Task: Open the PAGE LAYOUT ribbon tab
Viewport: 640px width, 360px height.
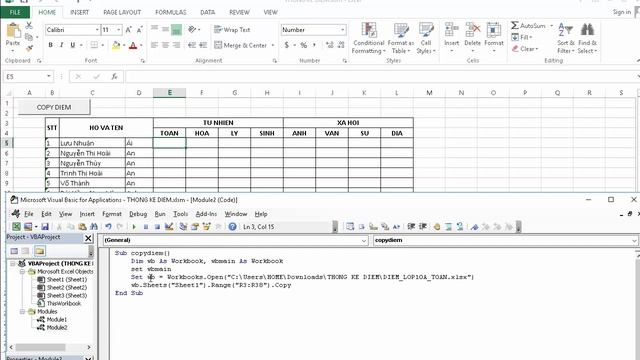Action: click(x=122, y=12)
